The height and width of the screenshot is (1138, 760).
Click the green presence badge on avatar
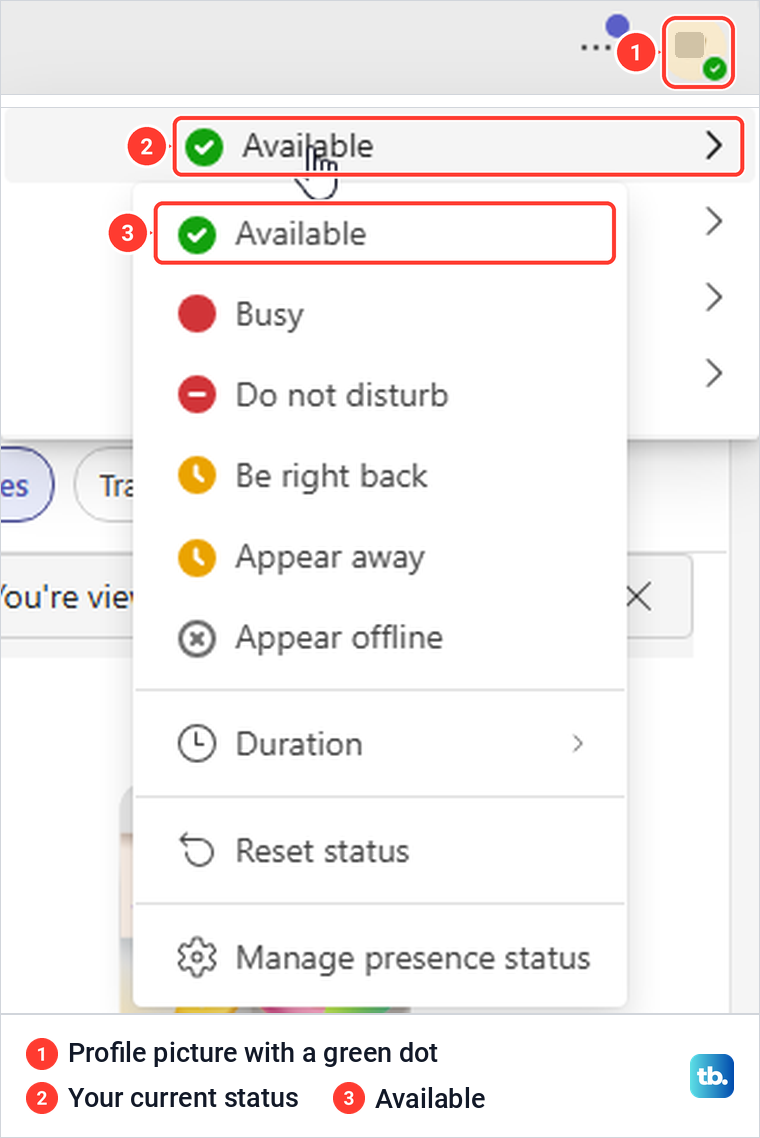tap(715, 68)
